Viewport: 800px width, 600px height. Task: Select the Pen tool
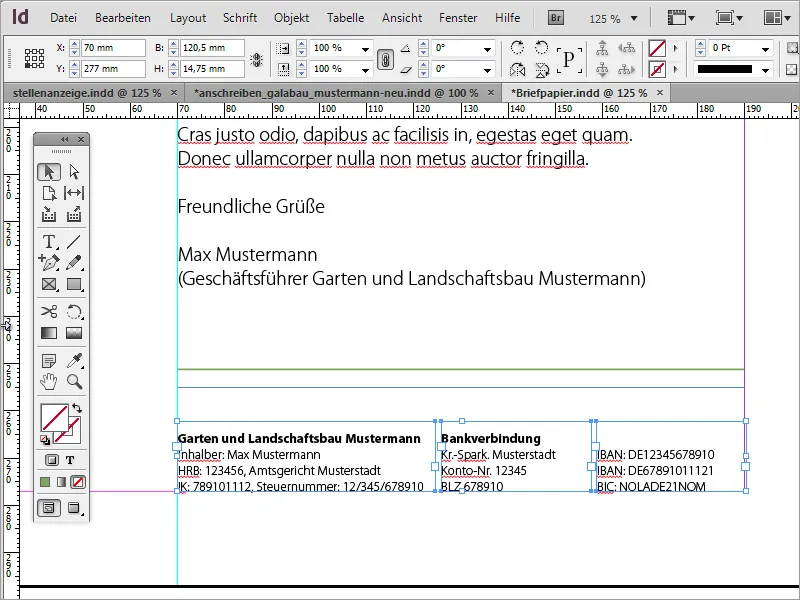coord(49,263)
